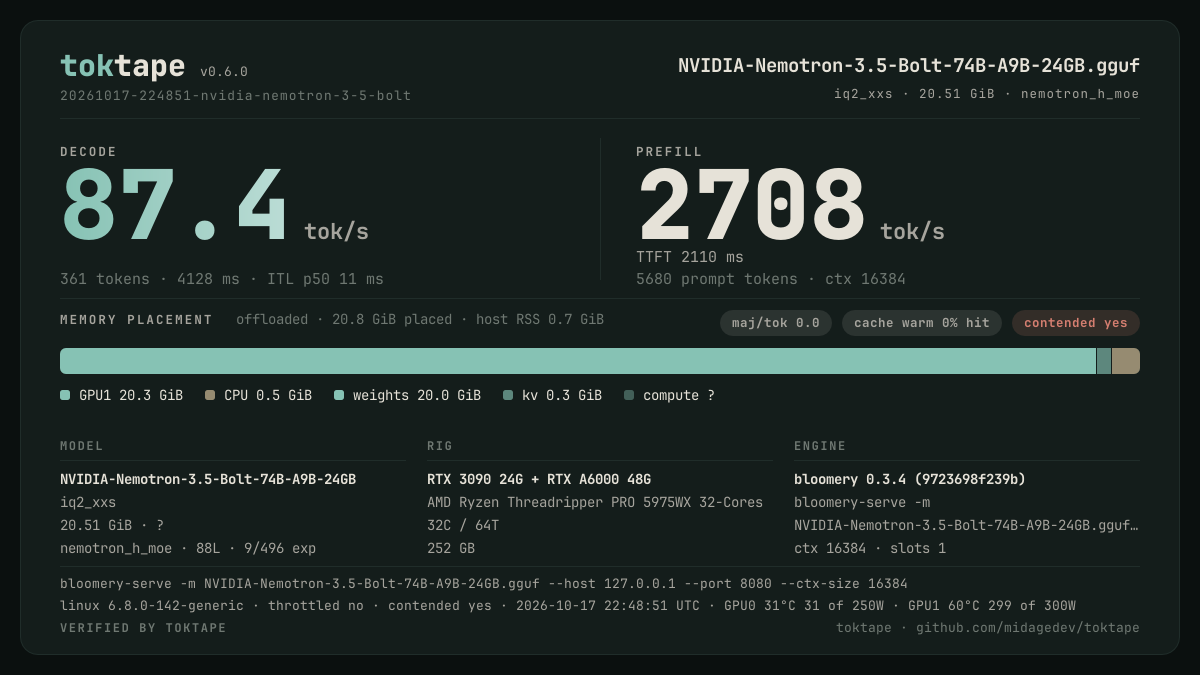The height and width of the screenshot is (675, 1200).
Task: Click RTX 3090 24G + RTX A6000 48G
Action: 539,479
